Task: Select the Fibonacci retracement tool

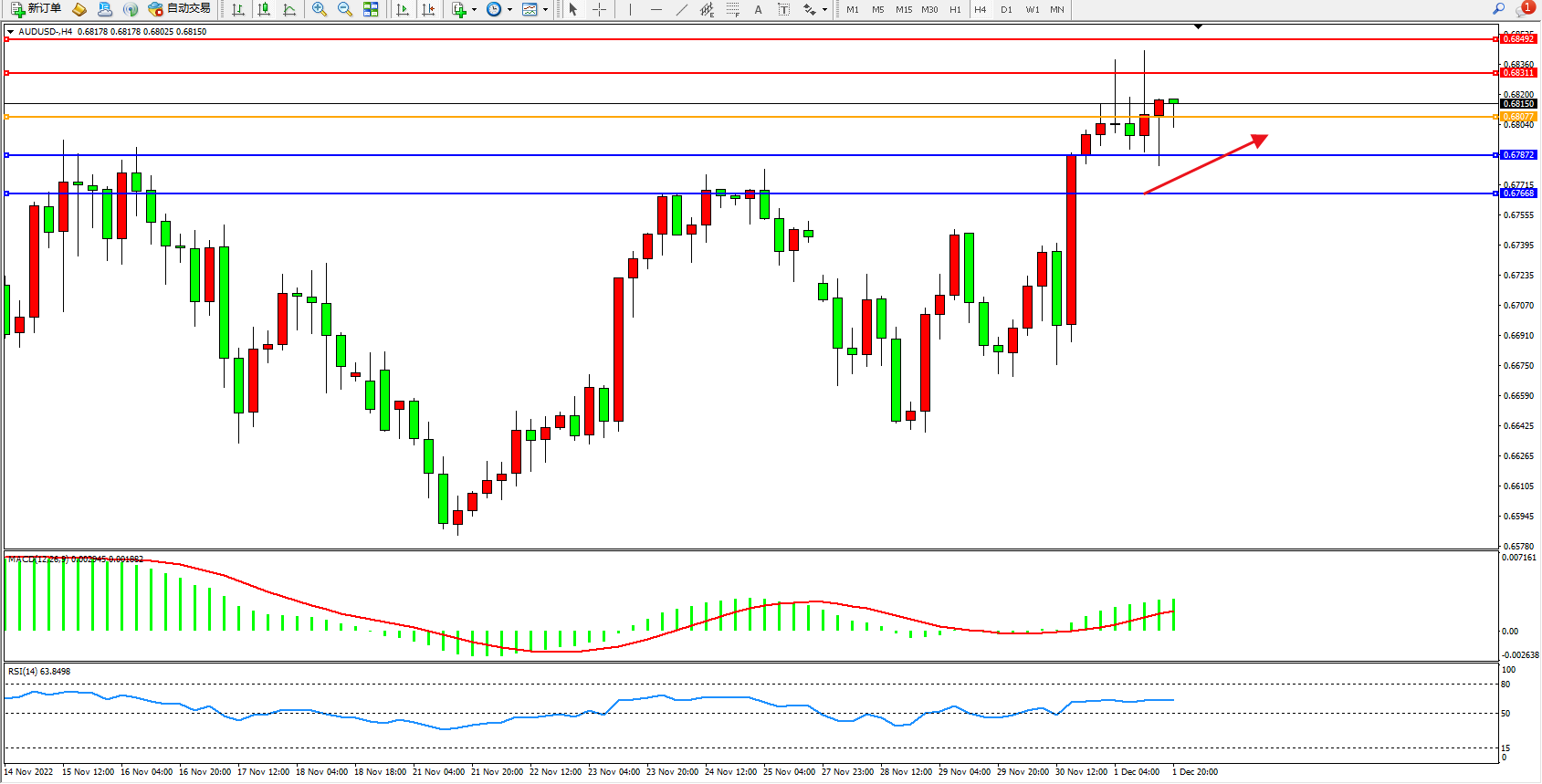Action: pyautogui.click(x=732, y=9)
